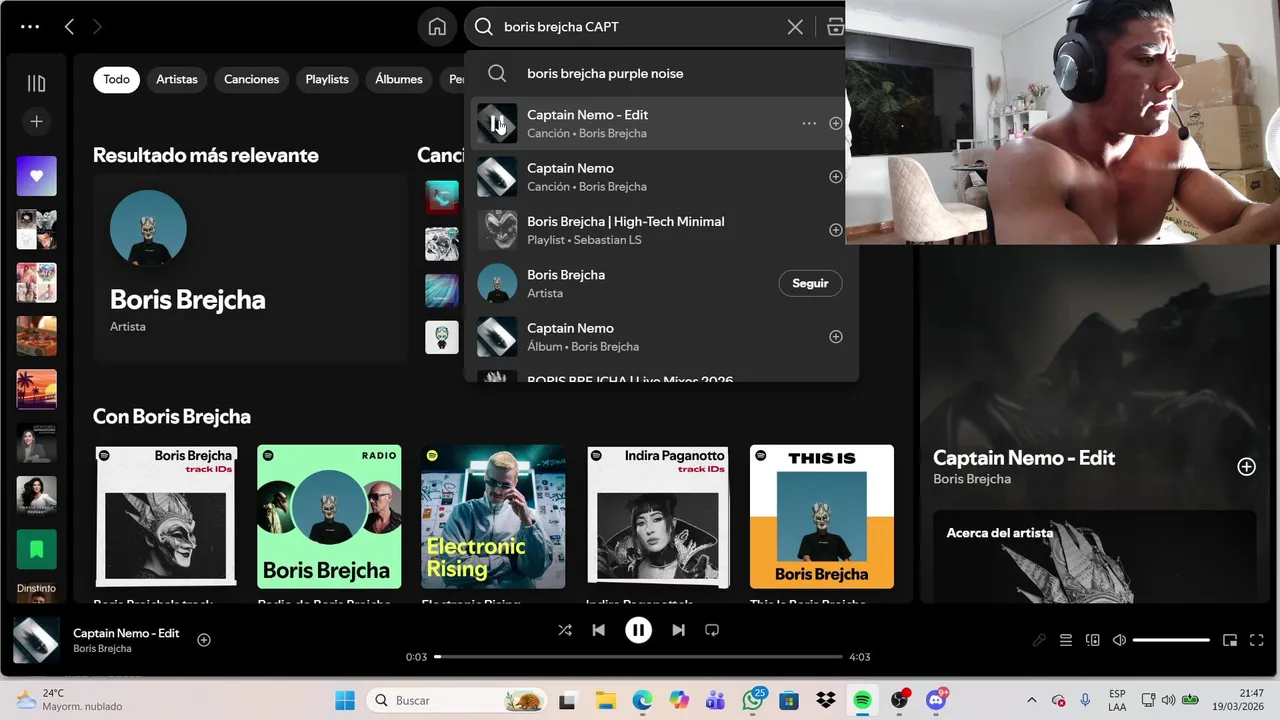Select the Todo filter chip
Image resolution: width=1280 pixels, height=720 pixels.
coord(117,79)
